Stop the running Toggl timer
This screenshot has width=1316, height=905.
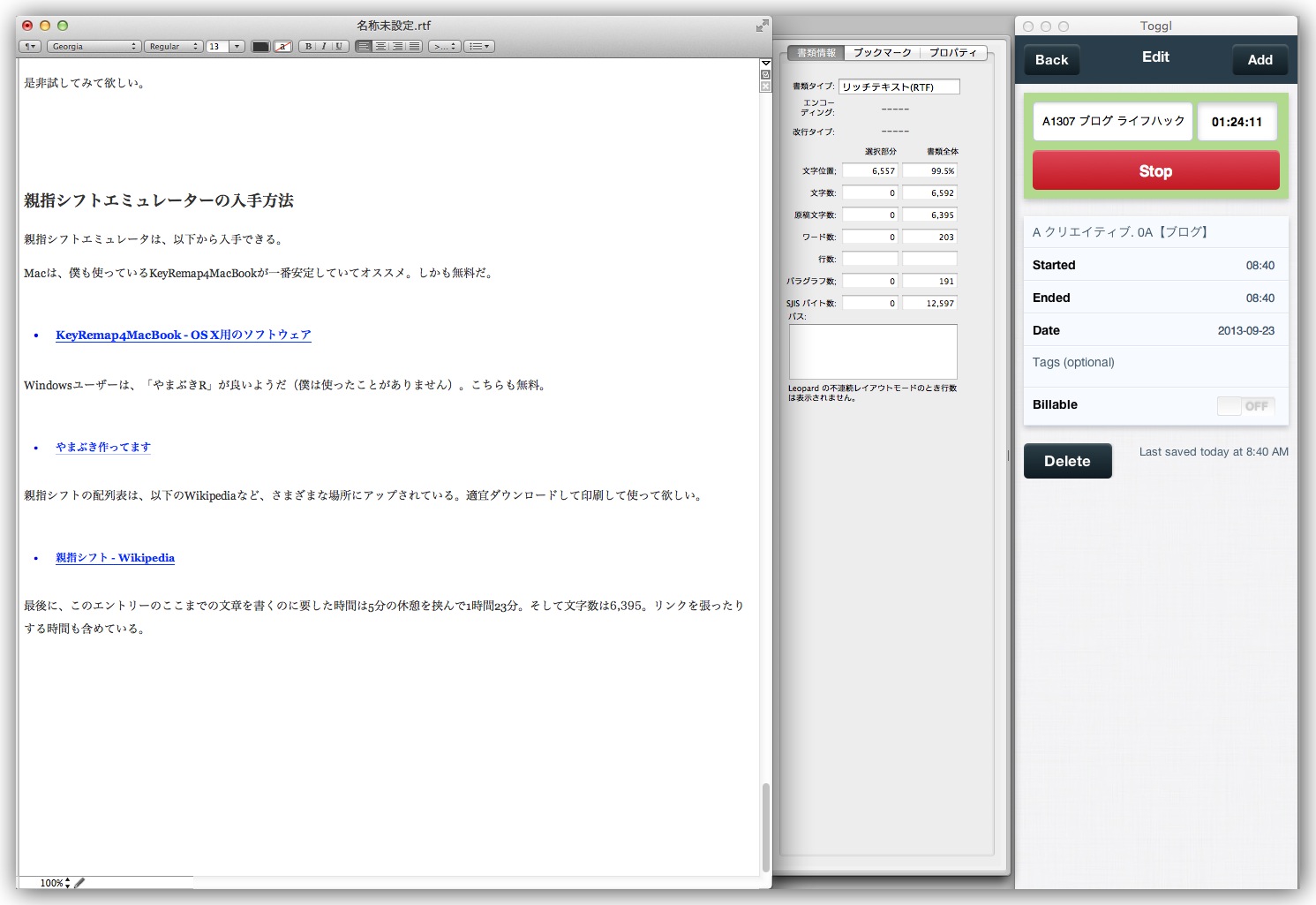[x=1155, y=170]
